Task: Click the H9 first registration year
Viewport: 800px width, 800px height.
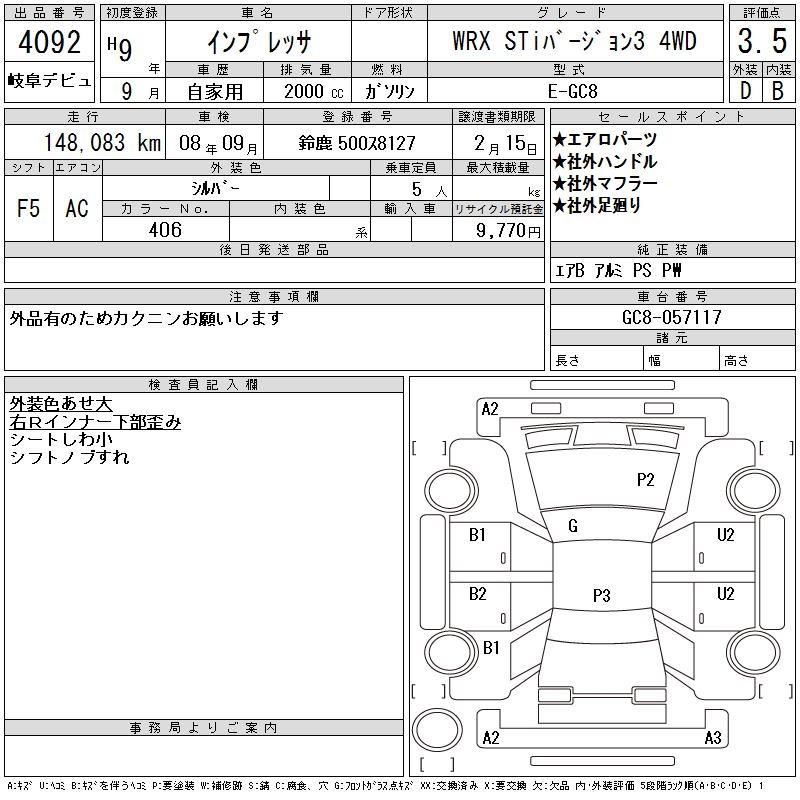Action: [120, 48]
